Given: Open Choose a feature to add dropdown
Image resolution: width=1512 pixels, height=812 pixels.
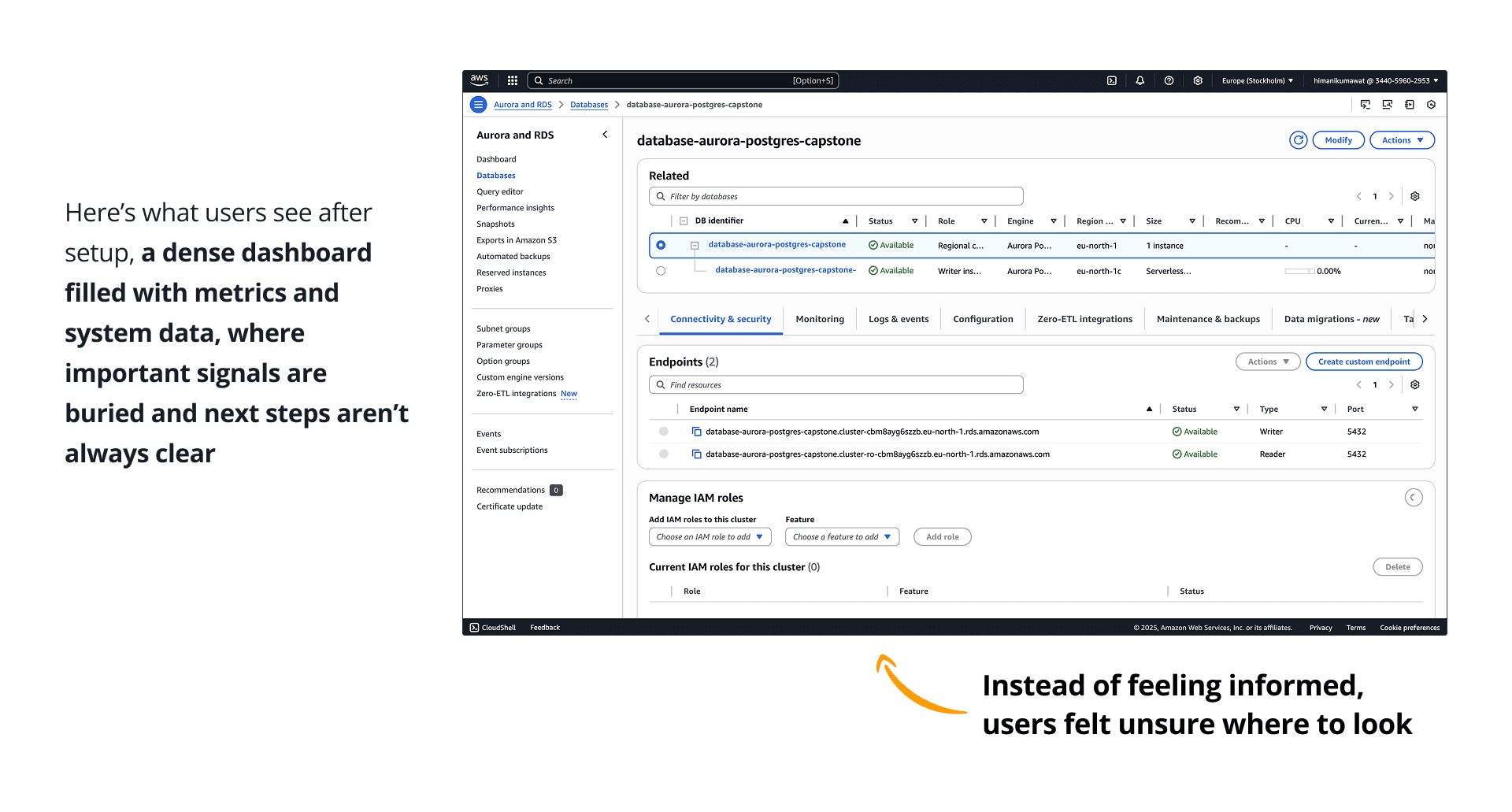Looking at the screenshot, I should coord(842,537).
